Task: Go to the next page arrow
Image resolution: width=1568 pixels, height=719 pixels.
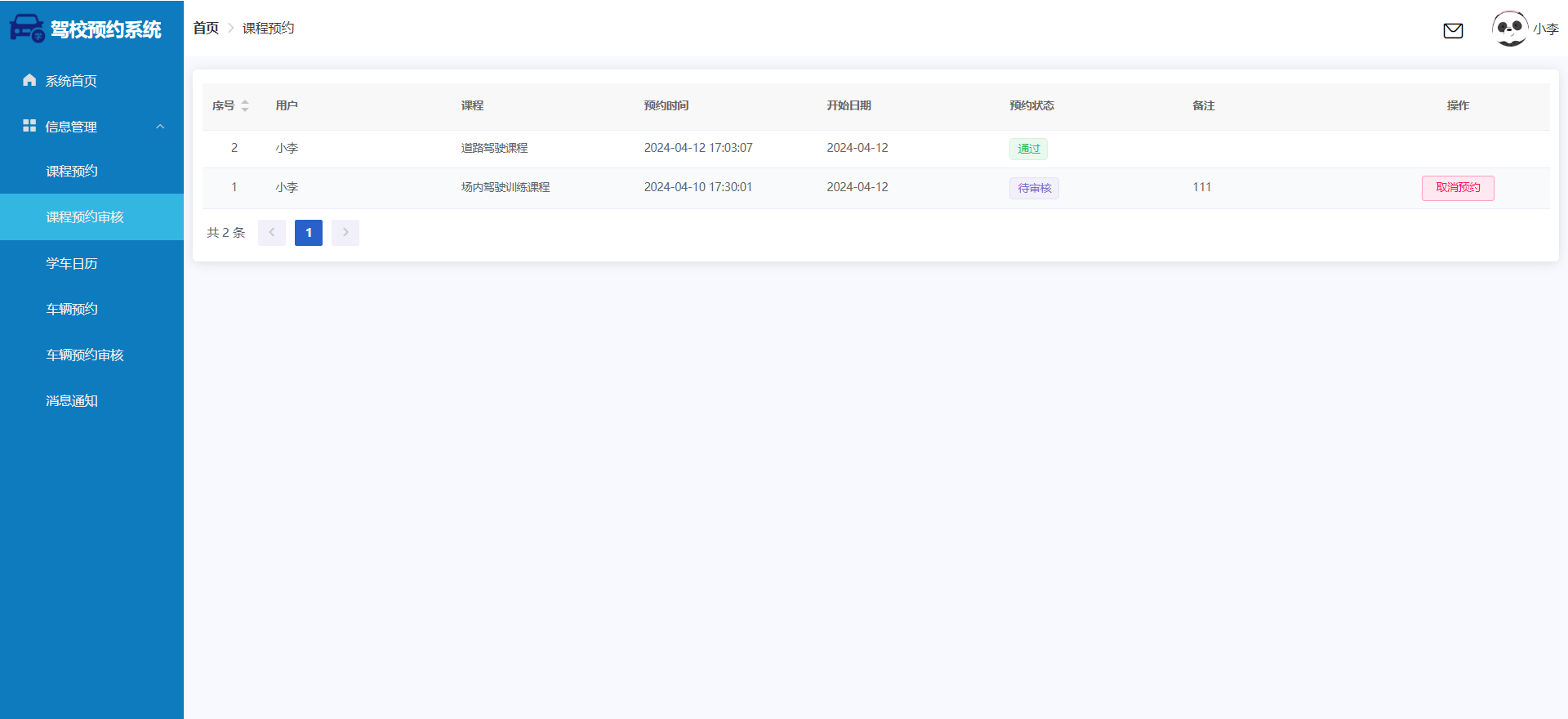Action: (345, 233)
